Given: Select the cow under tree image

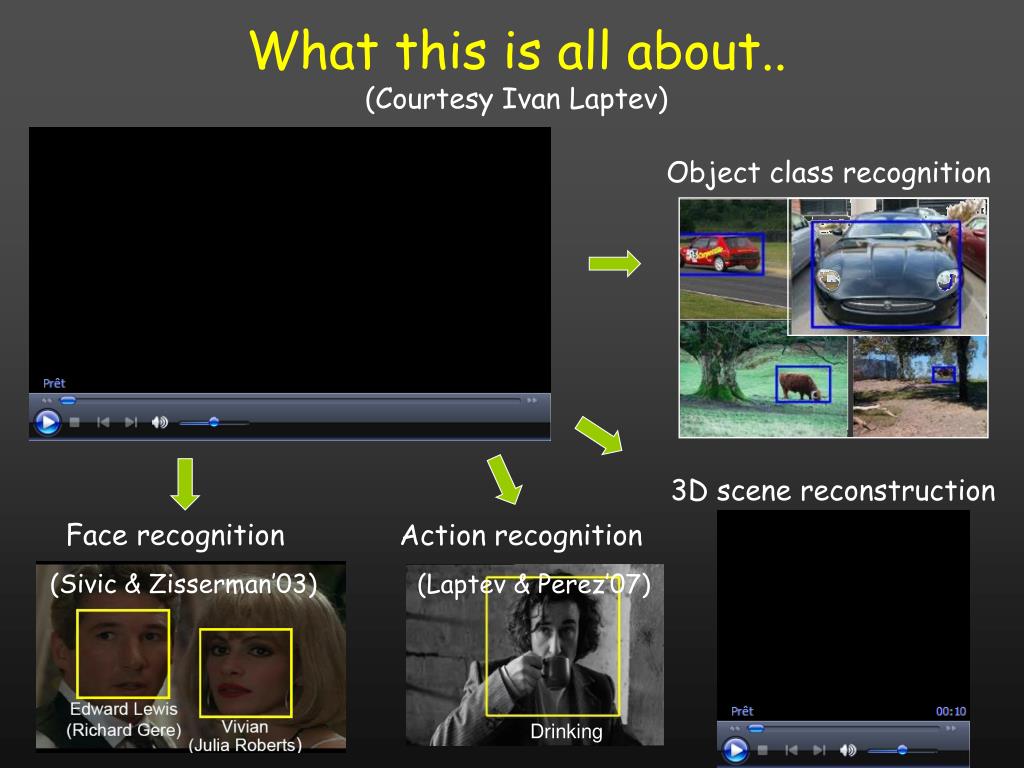Looking at the screenshot, I should [763, 379].
